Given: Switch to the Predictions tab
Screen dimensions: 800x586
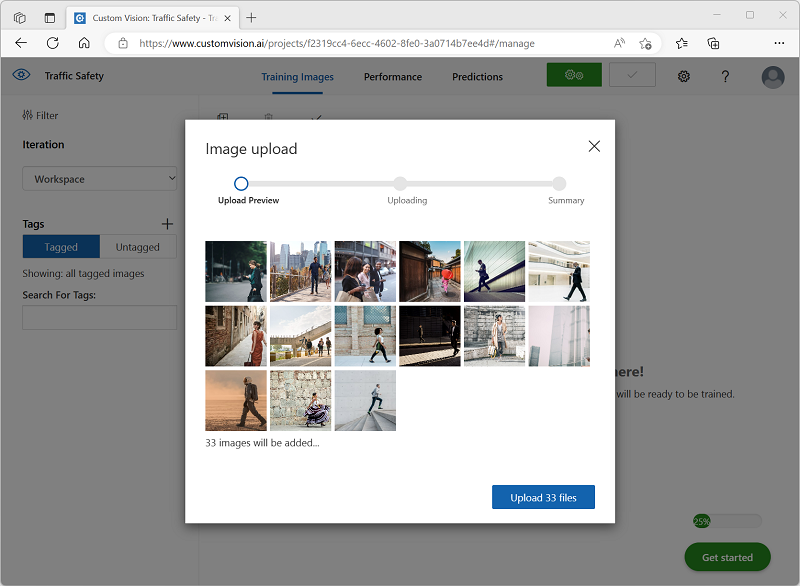Looking at the screenshot, I should [478, 77].
